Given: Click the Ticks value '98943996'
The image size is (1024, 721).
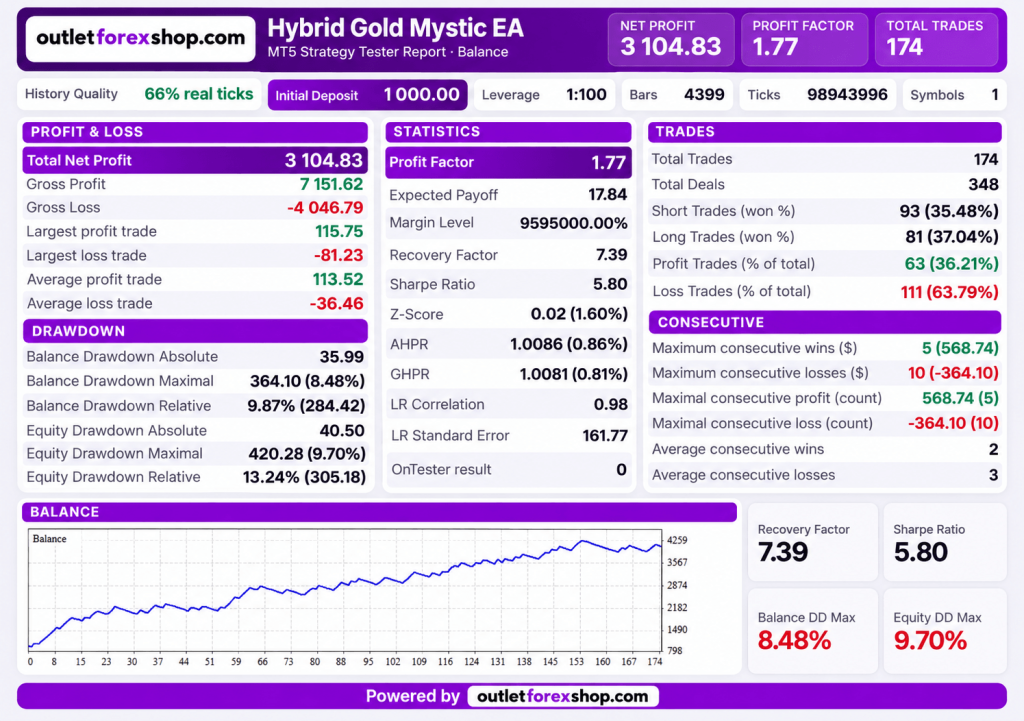Looking at the screenshot, I should (847, 95).
